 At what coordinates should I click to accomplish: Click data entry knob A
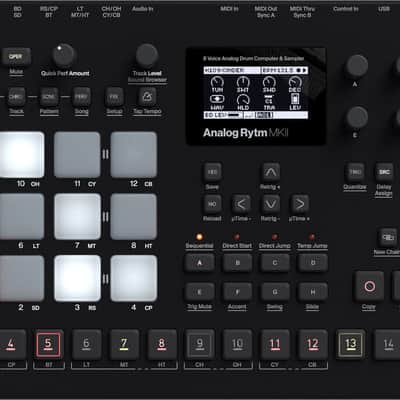357,66
